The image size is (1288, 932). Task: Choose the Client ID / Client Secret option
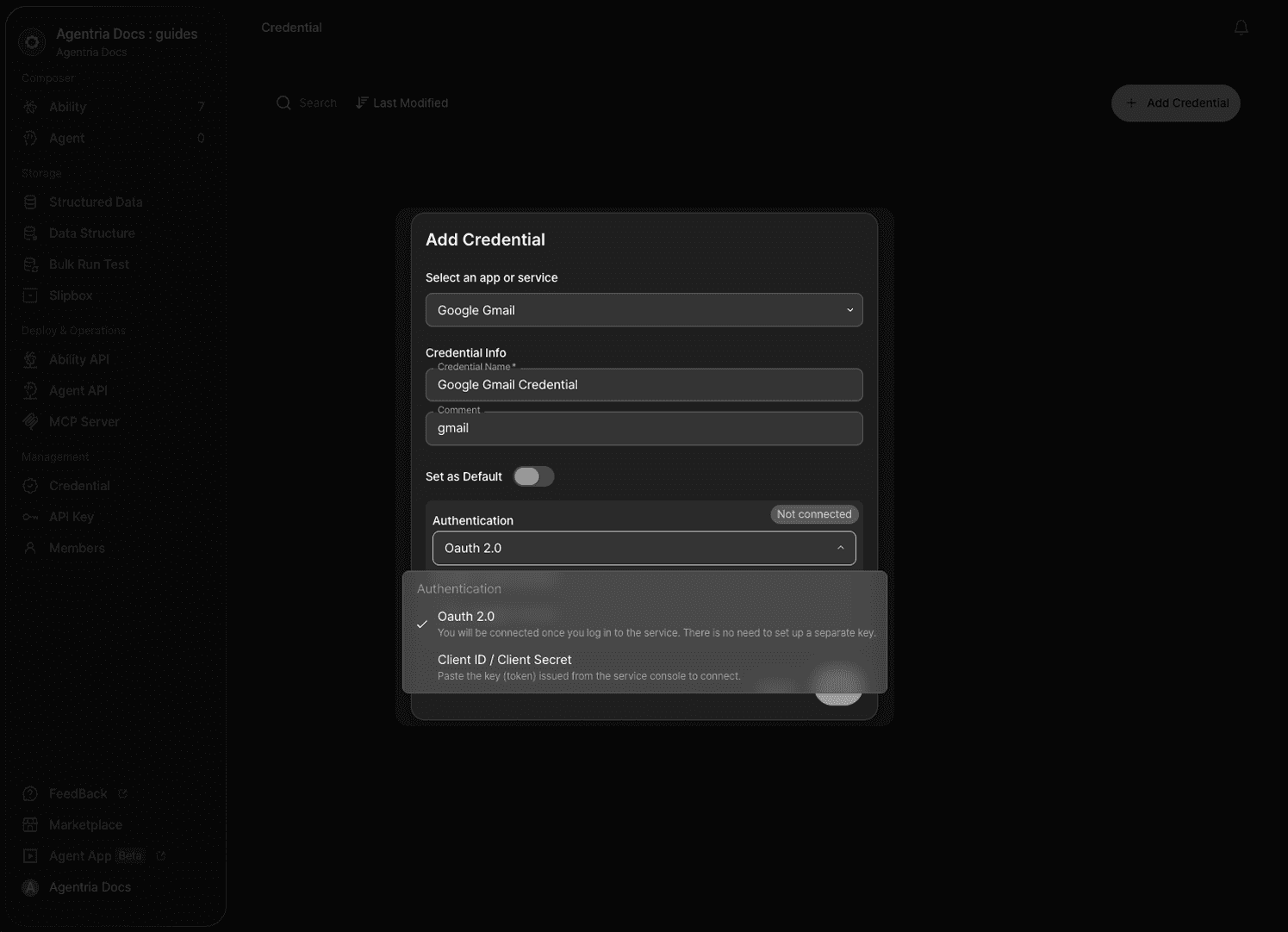coord(644,667)
